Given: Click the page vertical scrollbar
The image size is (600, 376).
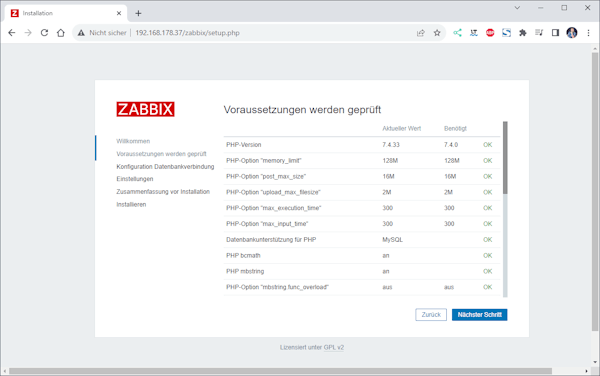Looking at the screenshot, I should [x=595, y=191].
